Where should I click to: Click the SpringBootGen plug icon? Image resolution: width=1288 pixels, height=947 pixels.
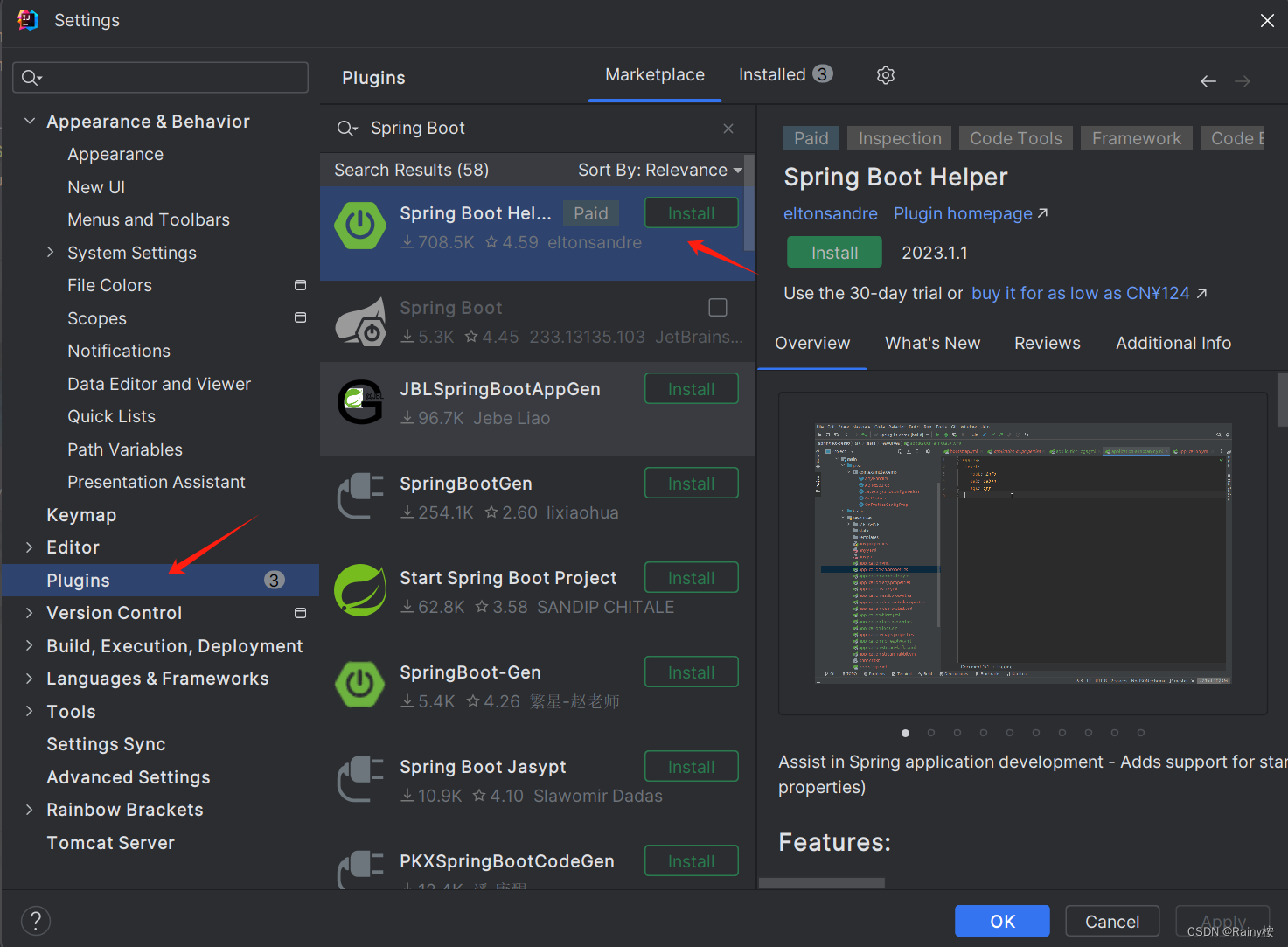[x=360, y=496]
